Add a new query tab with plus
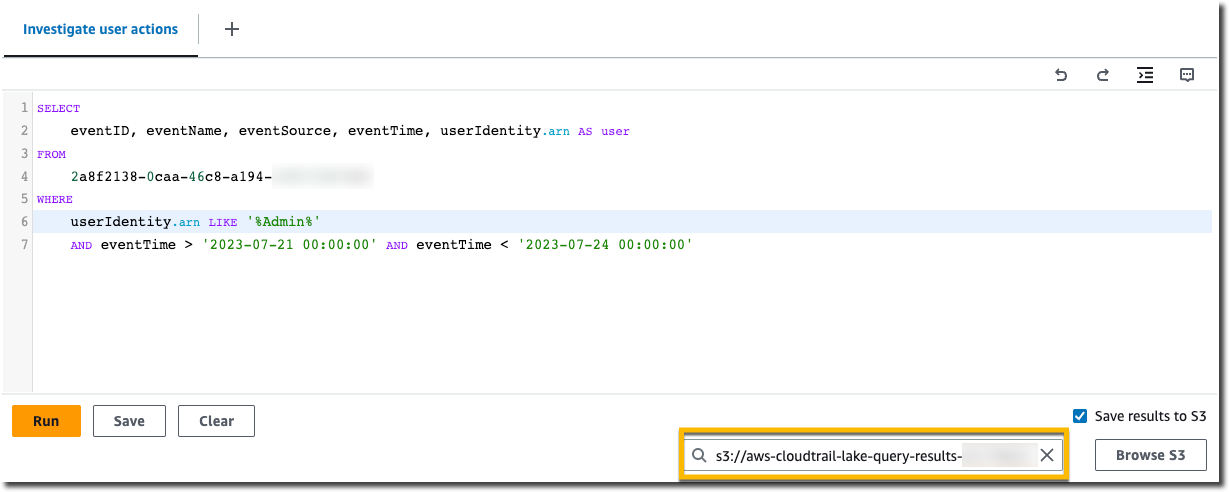 [232, 29]
